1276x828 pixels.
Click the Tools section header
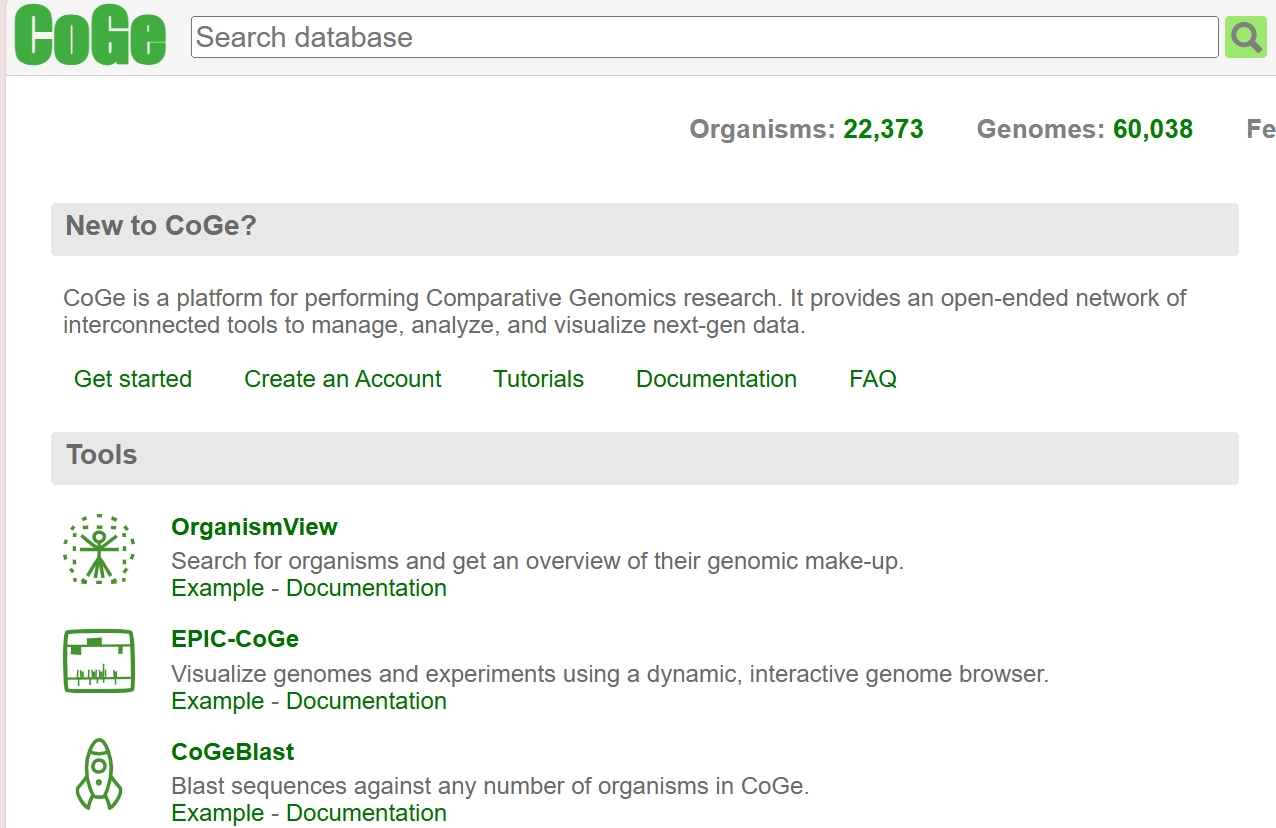[x=645, y=458]
